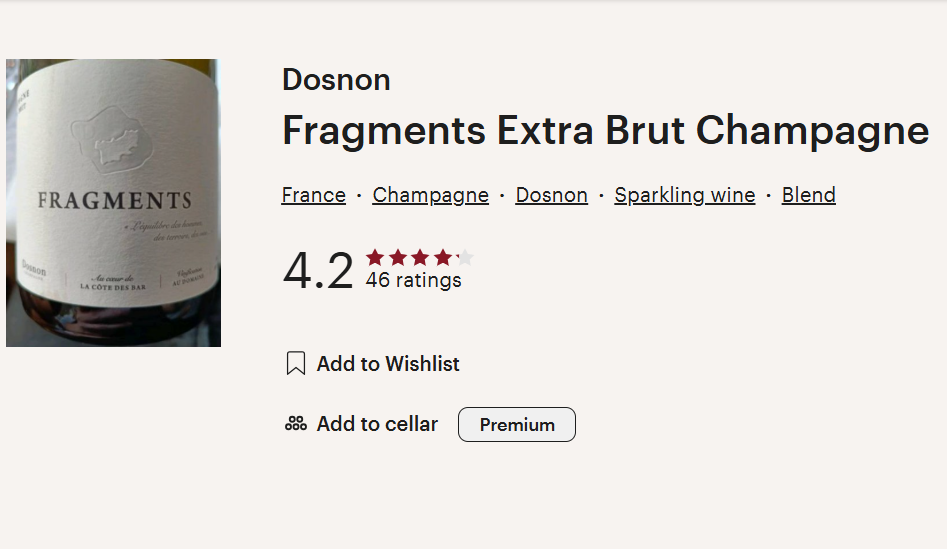Click the bookmark icon for Wishlist
Image resolution: width=947 pixels, height=550 pixels.
295,363
